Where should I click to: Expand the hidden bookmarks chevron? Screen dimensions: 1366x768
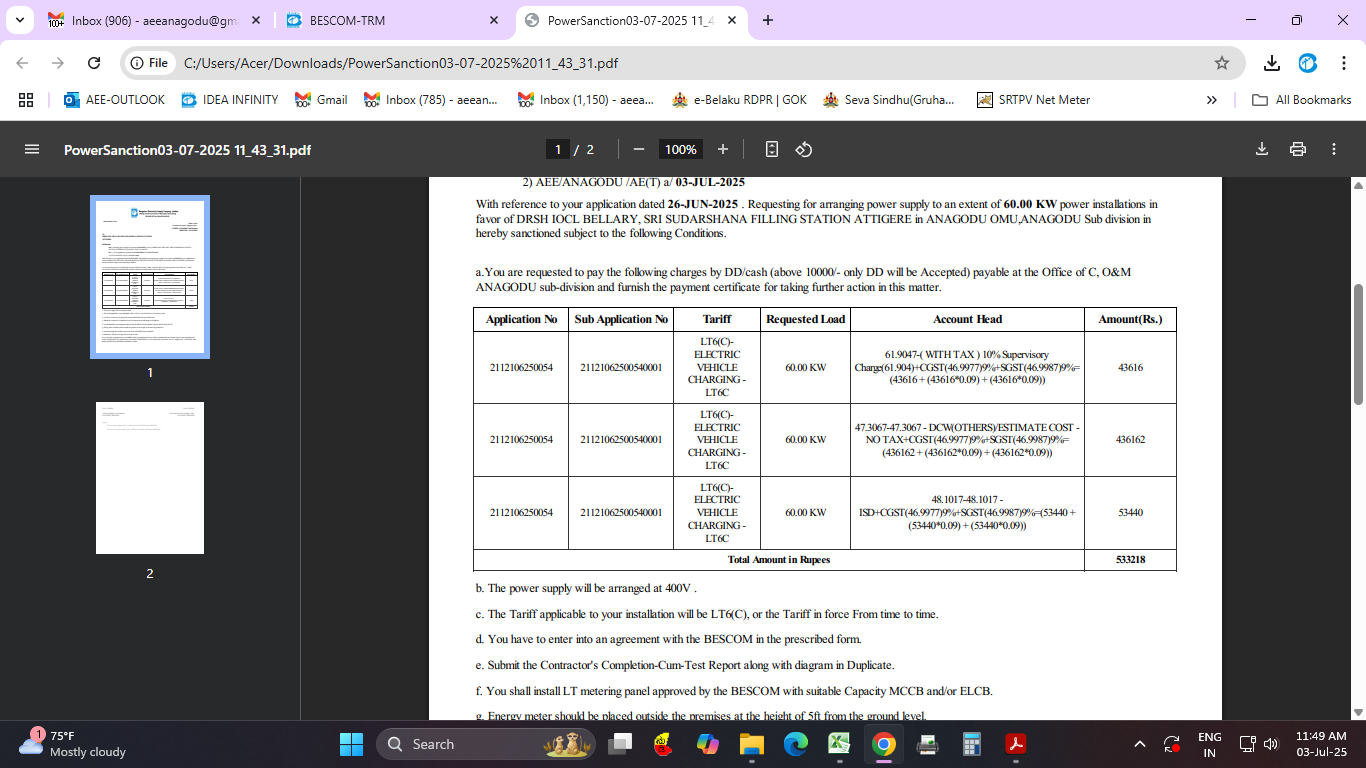(1212, 100)
